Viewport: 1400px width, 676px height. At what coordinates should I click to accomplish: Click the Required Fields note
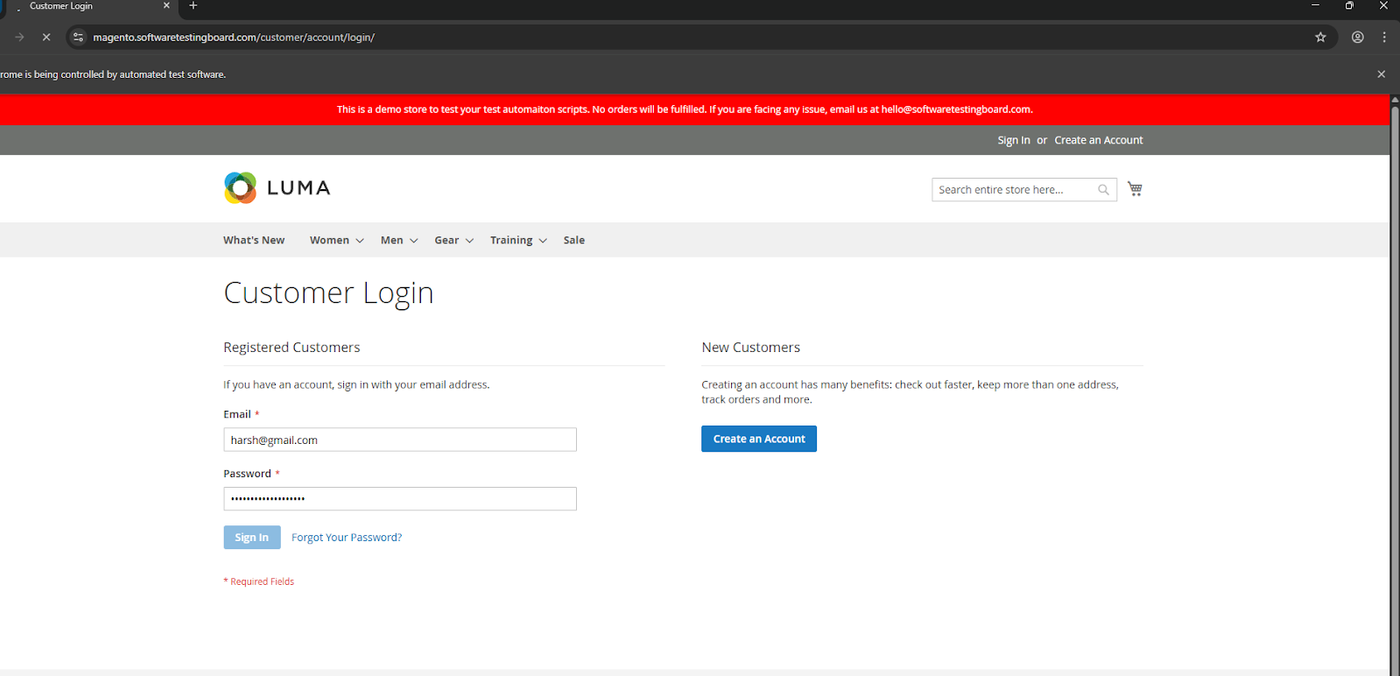point(259,581)
